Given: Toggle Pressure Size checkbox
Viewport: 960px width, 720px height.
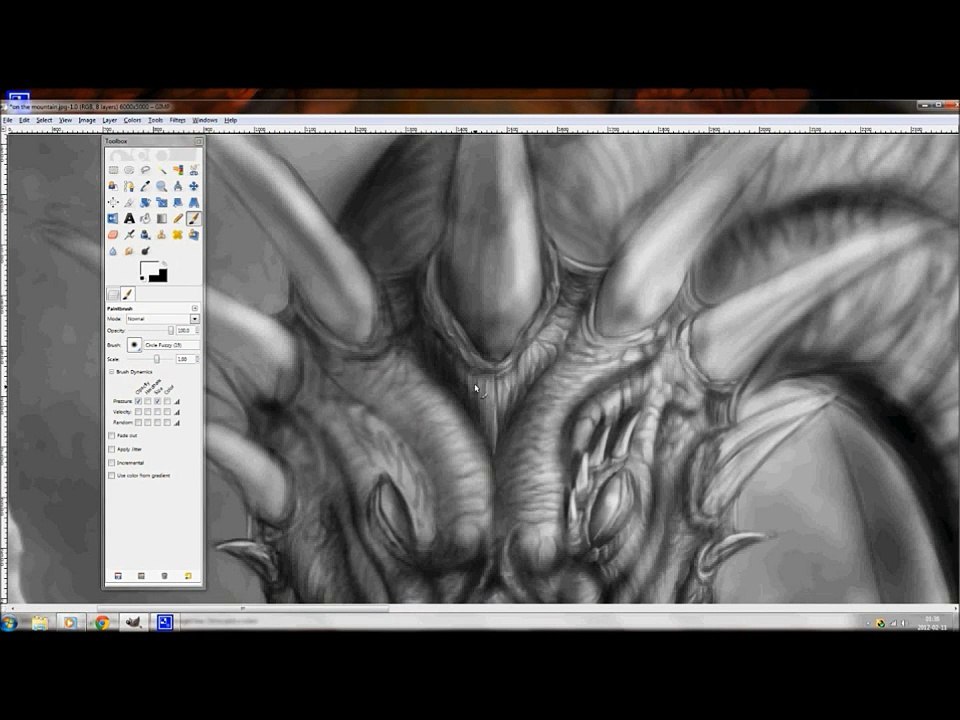Looking at the screenshot, I should pos(157,401).
